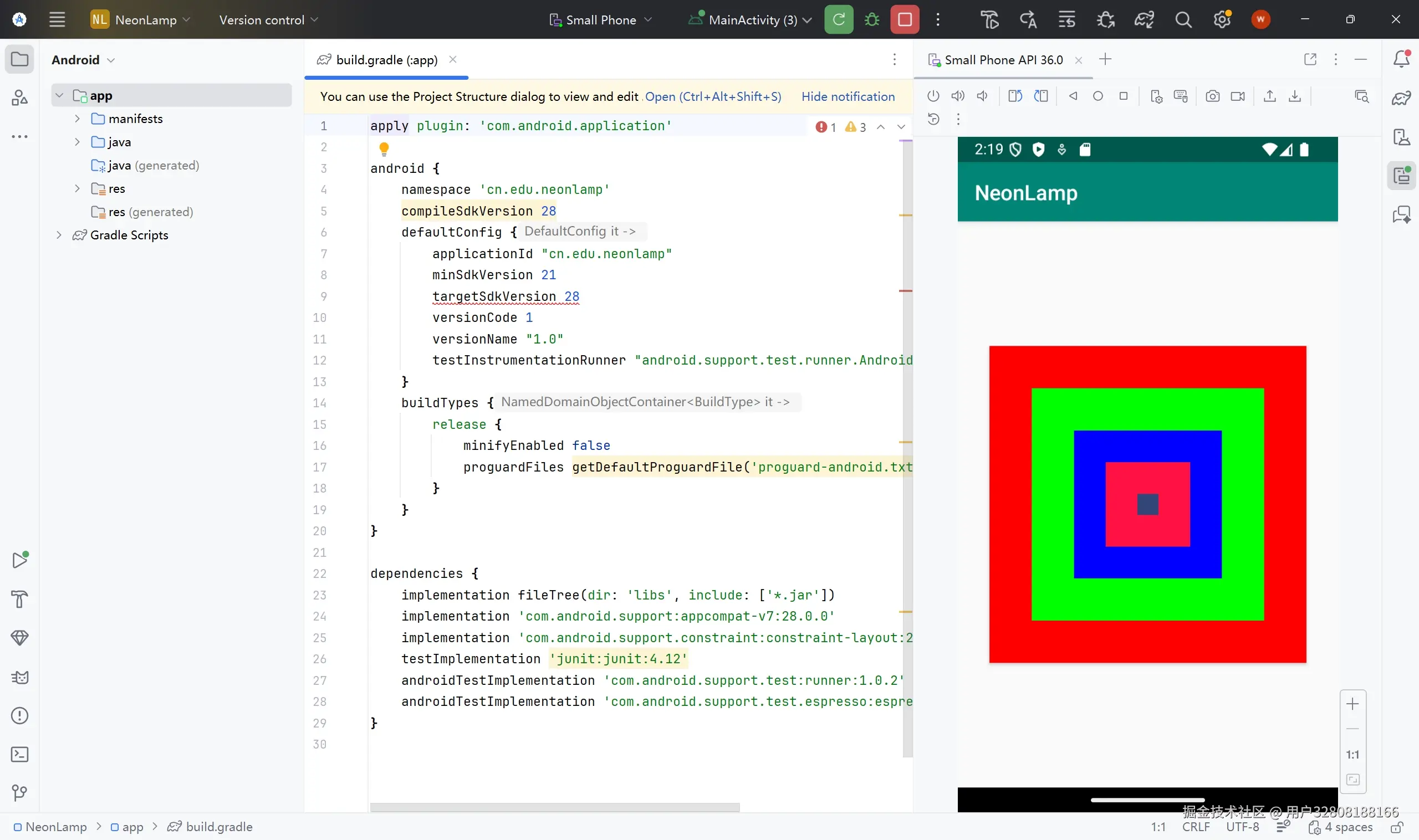1419x840 pixels.
Task: Click the emulator volume up button
Action: point(957,96)
